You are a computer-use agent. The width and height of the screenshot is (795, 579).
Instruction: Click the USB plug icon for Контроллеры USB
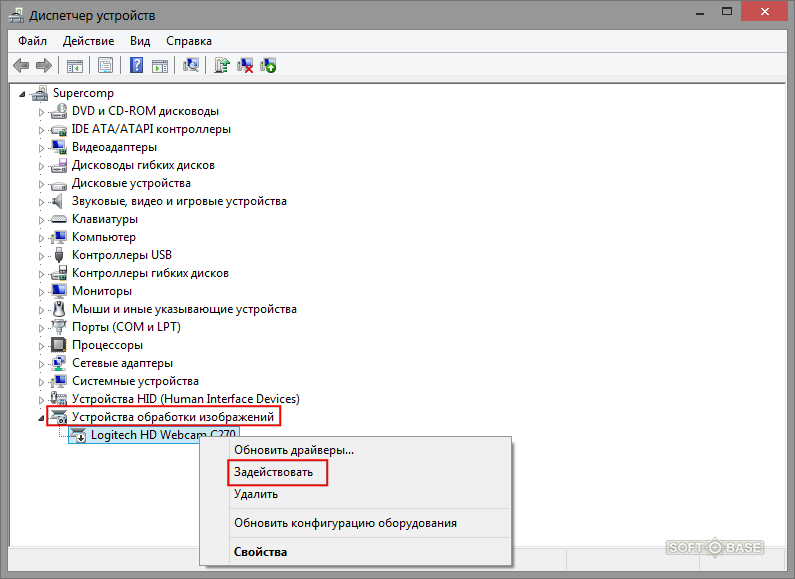59,255
